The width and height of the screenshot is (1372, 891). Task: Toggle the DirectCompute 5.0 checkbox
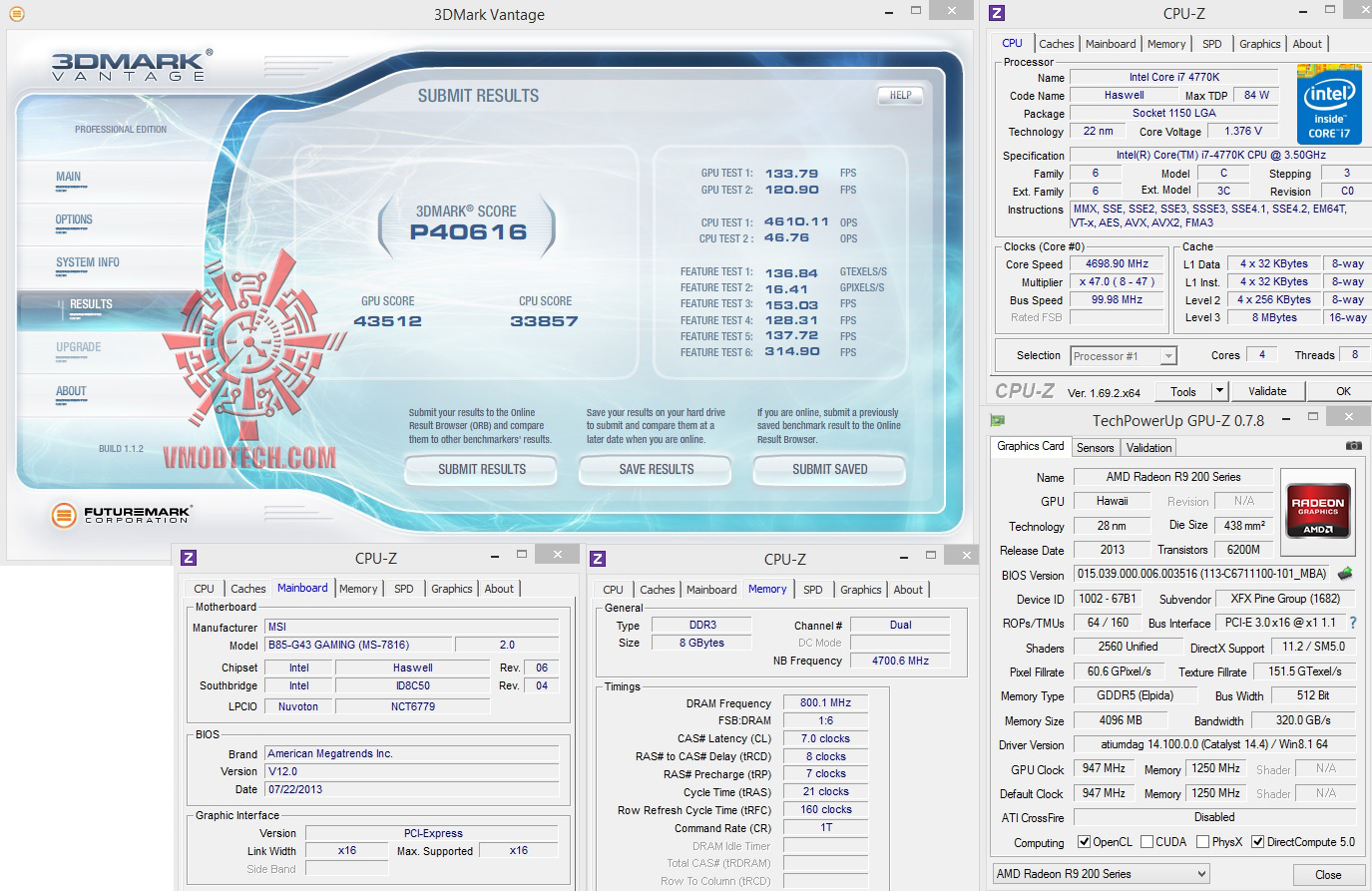click(1257, 842)
